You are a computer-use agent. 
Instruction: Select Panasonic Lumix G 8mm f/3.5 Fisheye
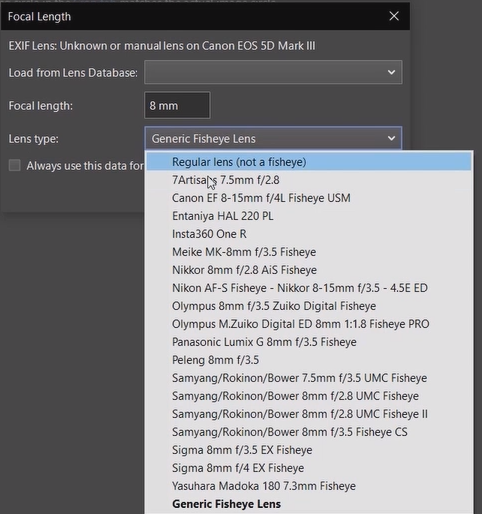click(309, 342)
